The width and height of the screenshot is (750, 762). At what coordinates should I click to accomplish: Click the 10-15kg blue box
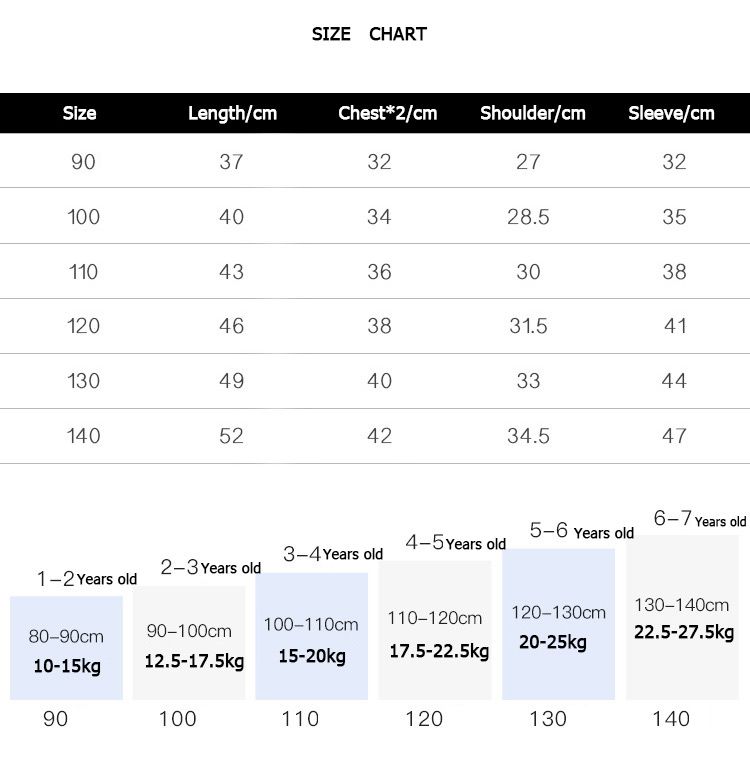click(x=66, y=648)
